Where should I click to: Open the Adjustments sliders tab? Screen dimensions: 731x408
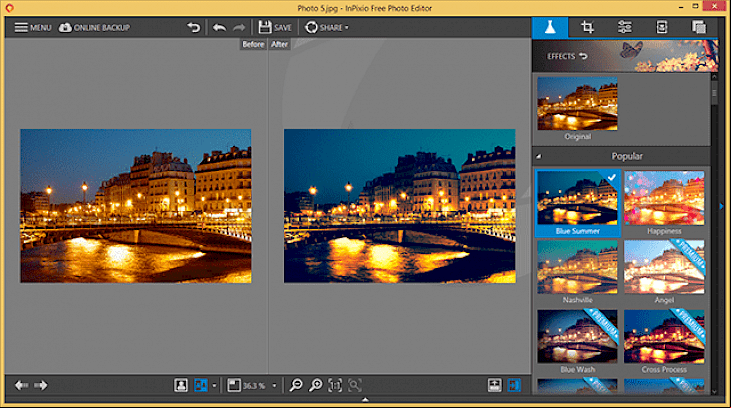coord(625,28)
